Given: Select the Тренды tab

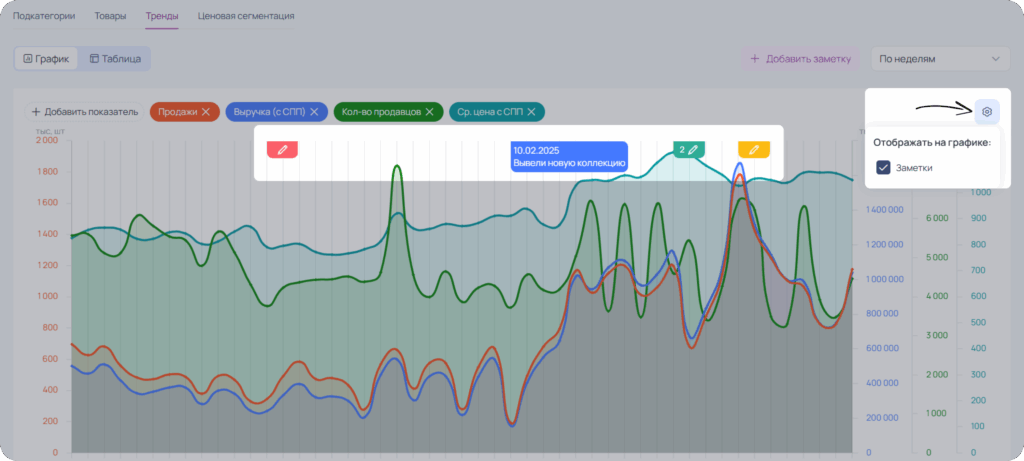Looking at the screenshot, I should [x=162, y=16].
